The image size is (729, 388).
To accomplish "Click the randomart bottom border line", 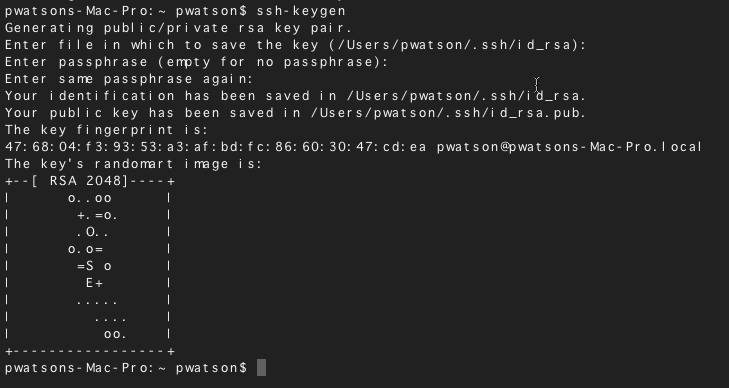I will click(x=90, y=351).
